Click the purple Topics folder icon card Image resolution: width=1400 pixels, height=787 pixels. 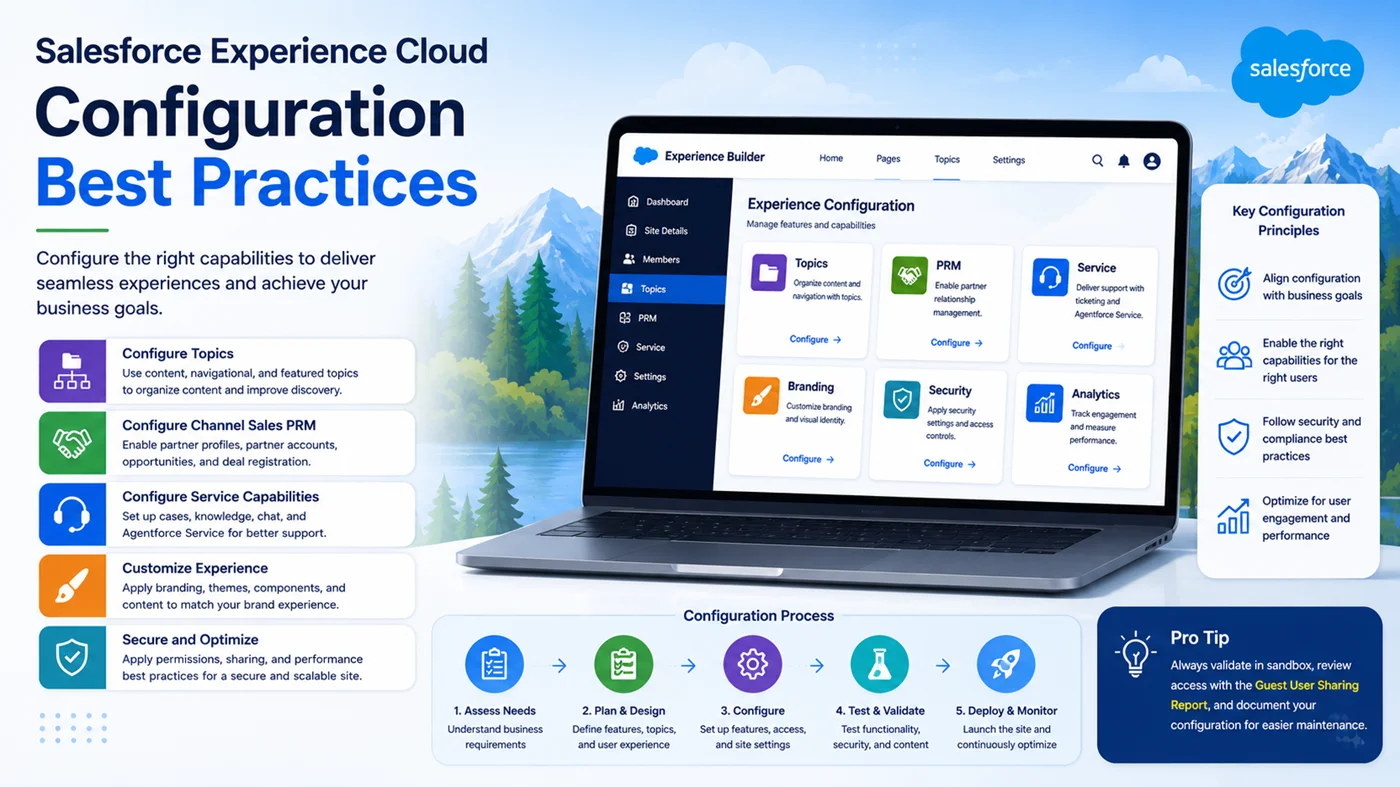point(769,272)
